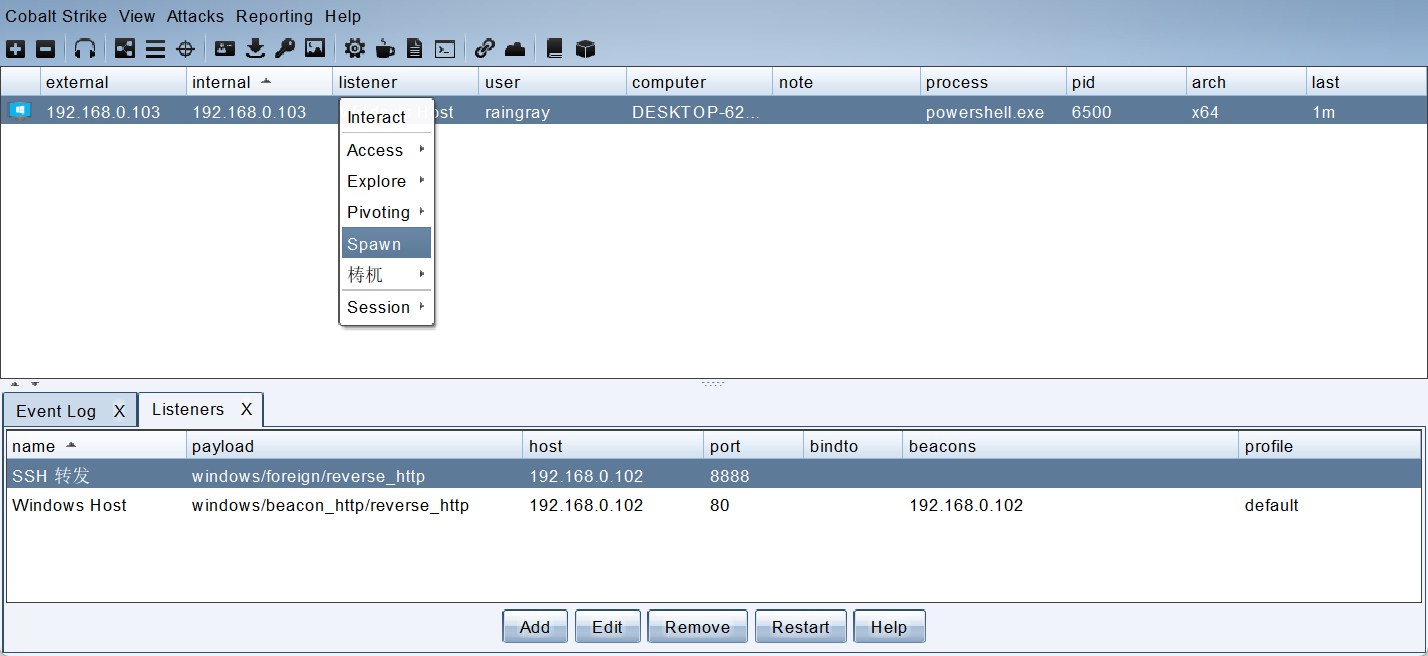Click the Help button below listeners

coord(889,627)
